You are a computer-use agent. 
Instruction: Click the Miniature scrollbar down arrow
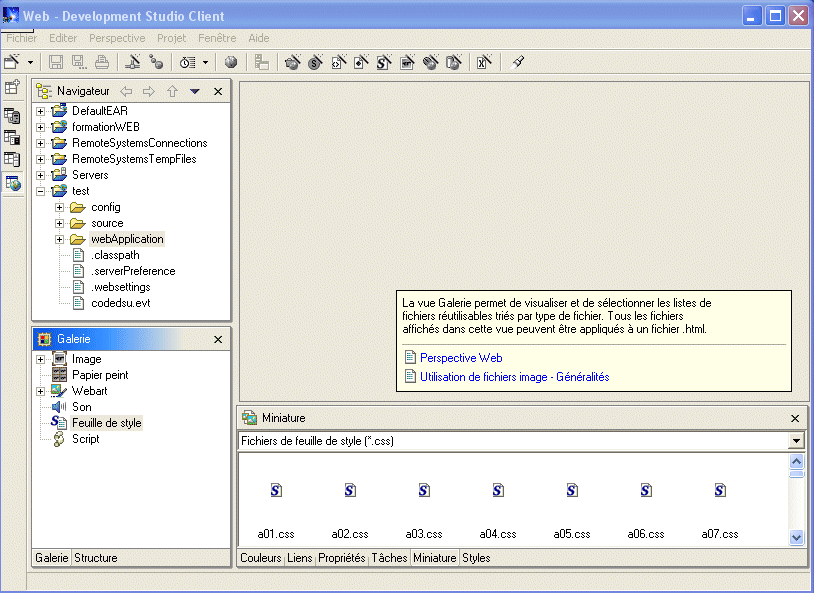pyautogui.click(x=796, y=537)
